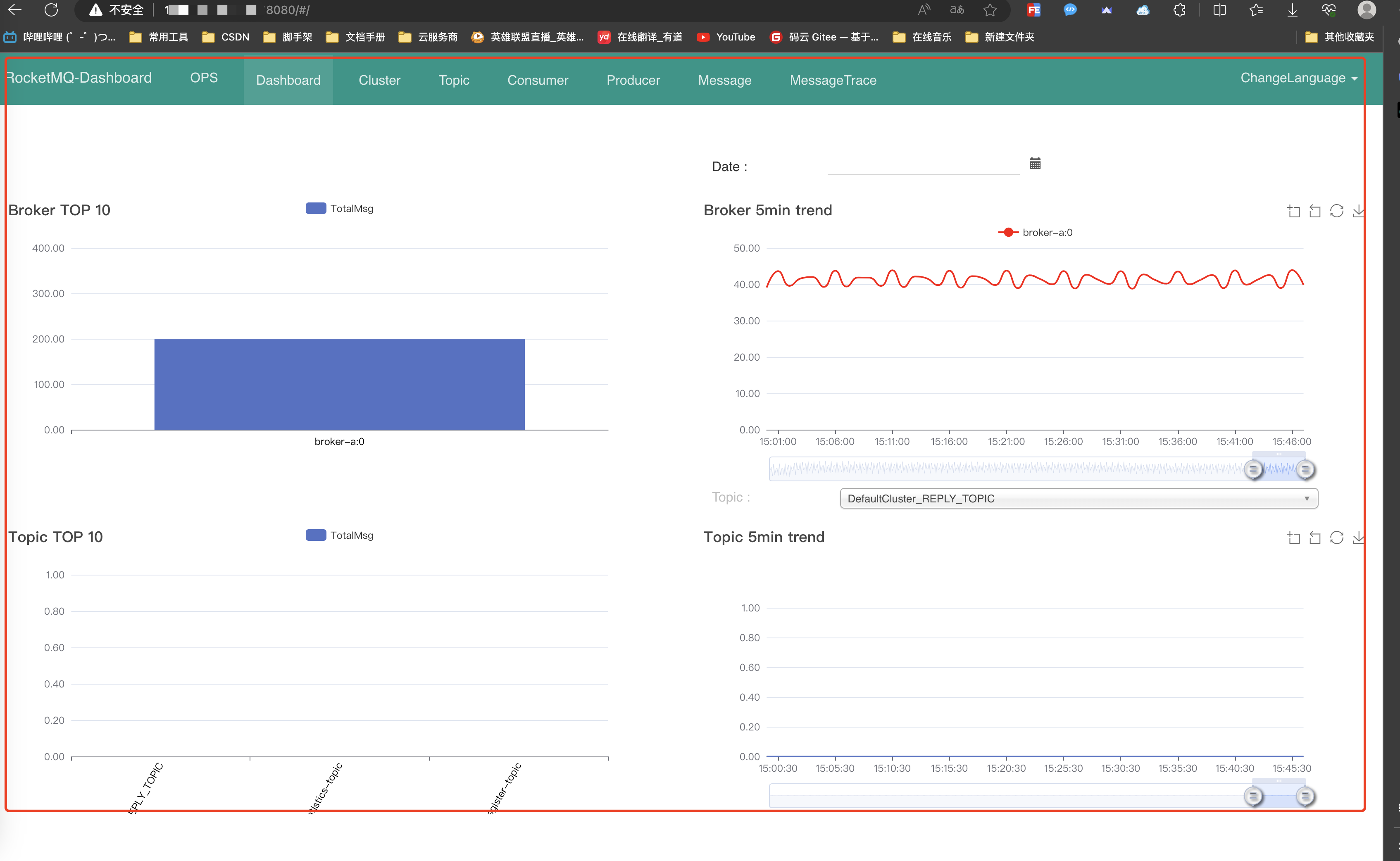
Task: Open the 码云 Gitee bookmark
Action: tap(824, 37)
